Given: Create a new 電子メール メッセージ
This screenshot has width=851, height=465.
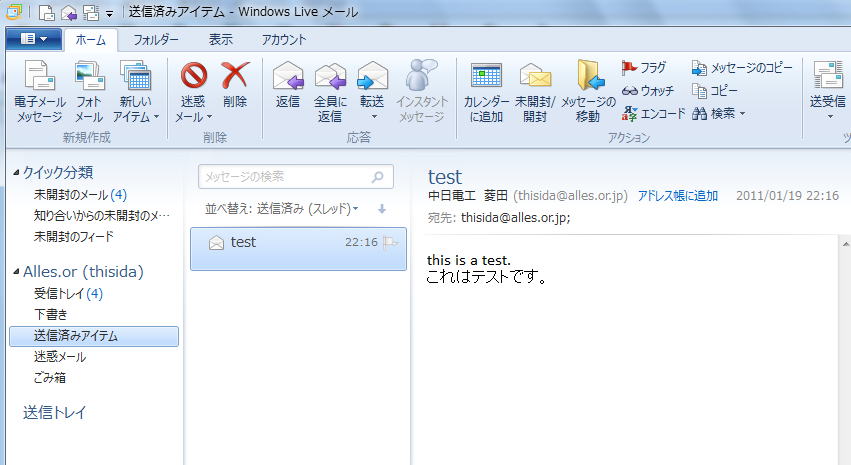Looking at the screenshot, I should (x=39, y=92).
